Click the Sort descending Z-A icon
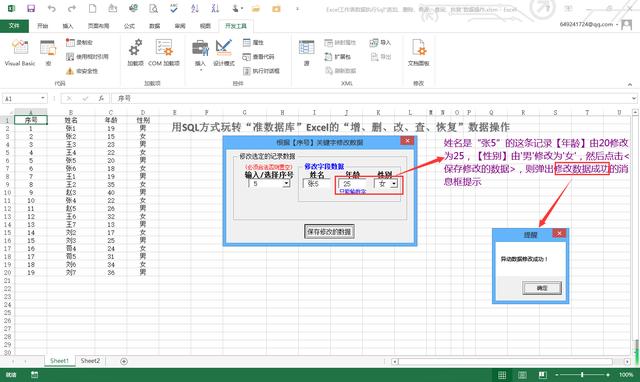640x382 pixels. click(x=215, y=8)
